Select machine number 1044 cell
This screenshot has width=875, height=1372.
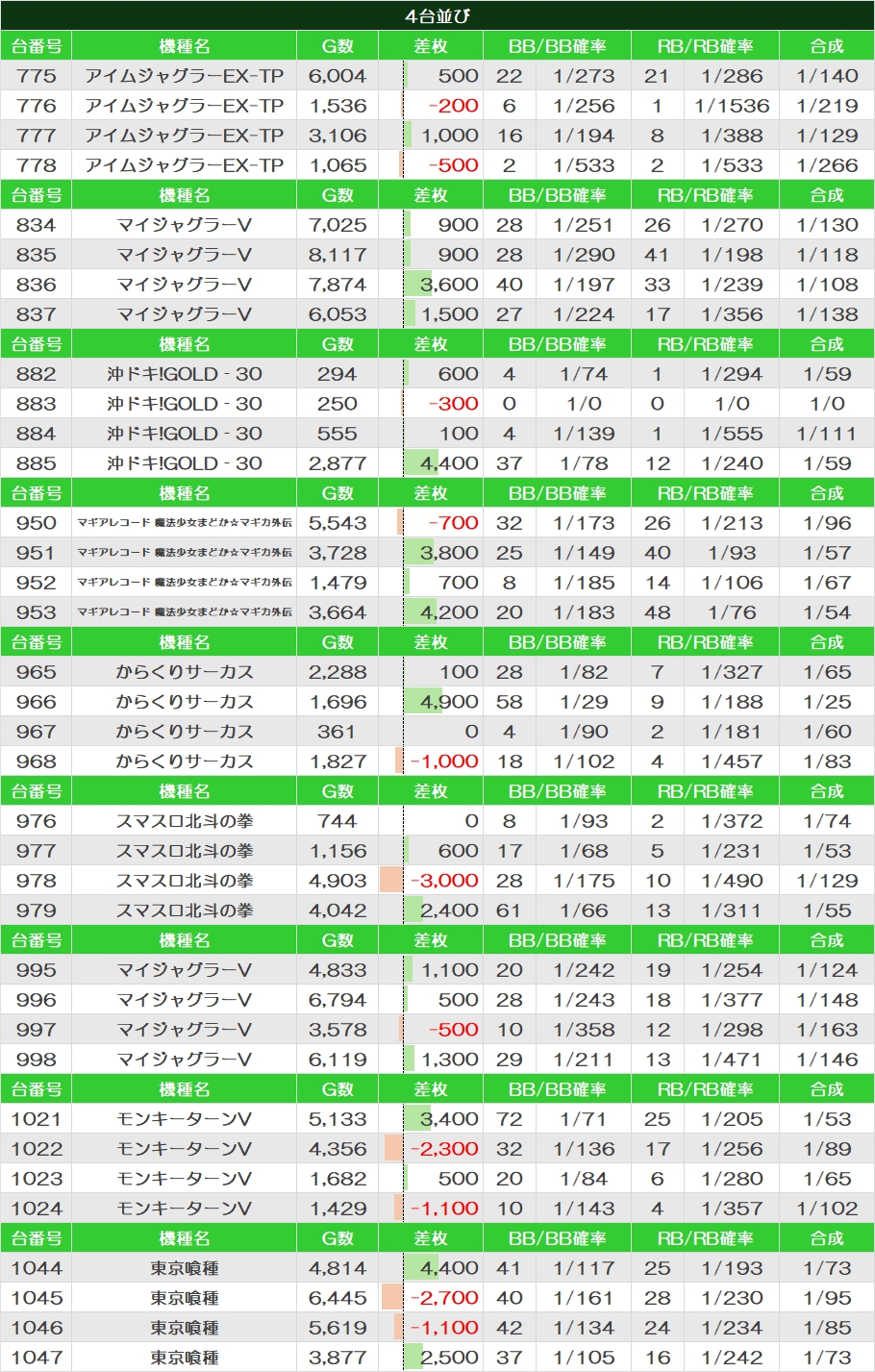(x=37, y=1268)
